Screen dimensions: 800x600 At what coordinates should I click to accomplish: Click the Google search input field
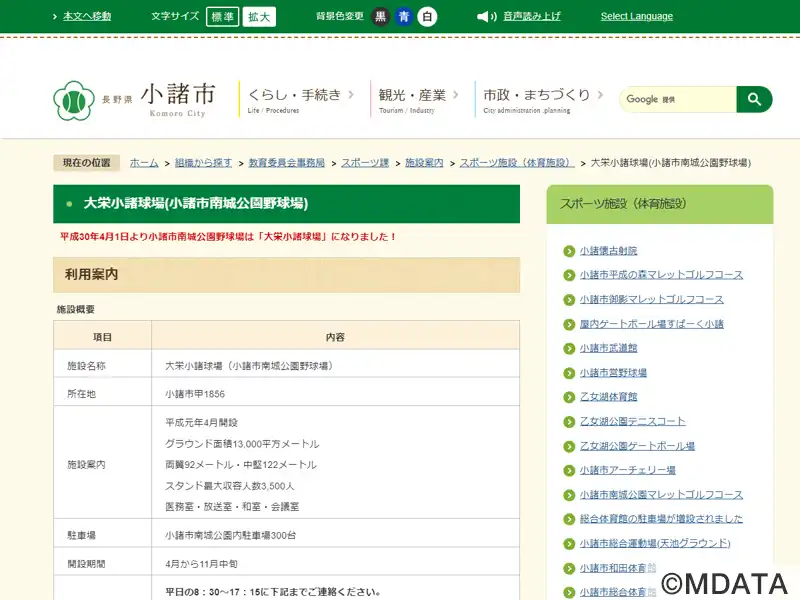[x=678, y=99]
